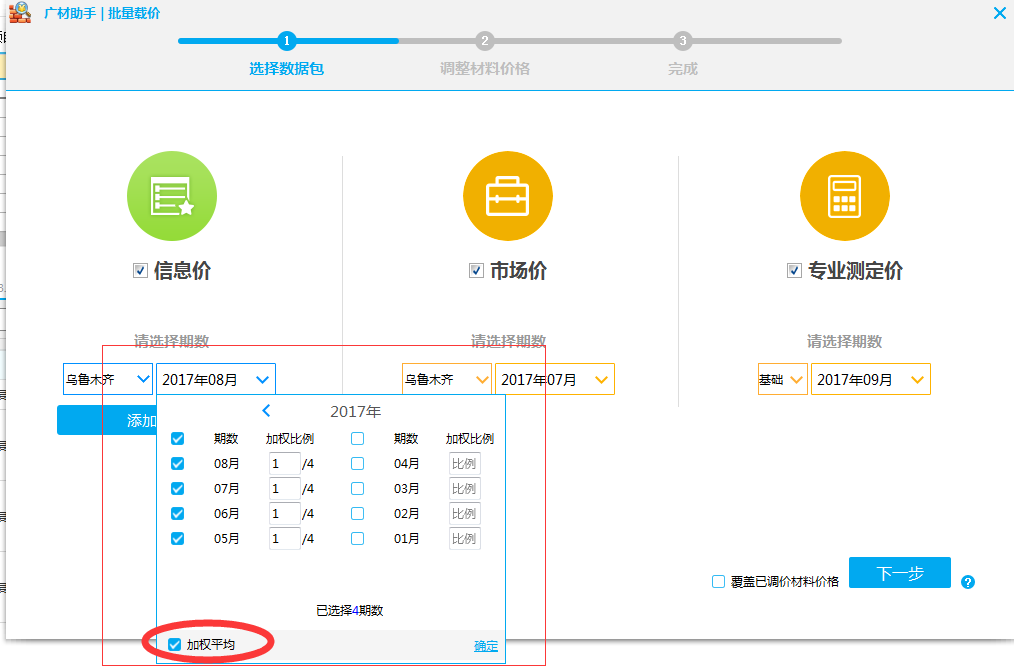Open the 2017年09月 period dropdown
1014x670 pixels.
click(870, 379)
